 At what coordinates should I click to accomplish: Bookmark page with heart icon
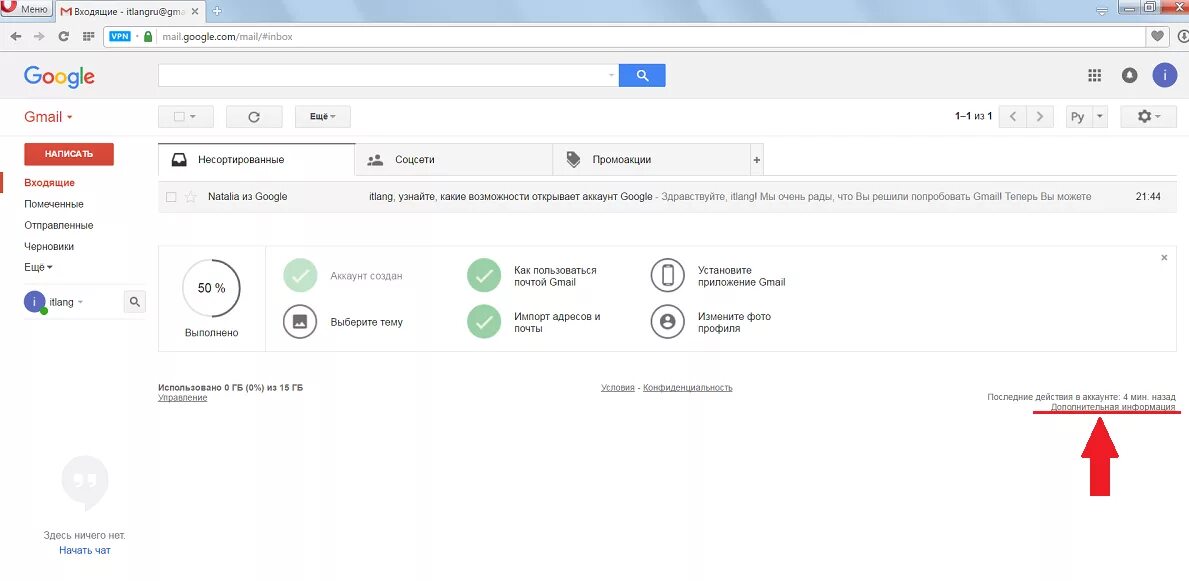pyautogui.click(x=1156, y=36)
